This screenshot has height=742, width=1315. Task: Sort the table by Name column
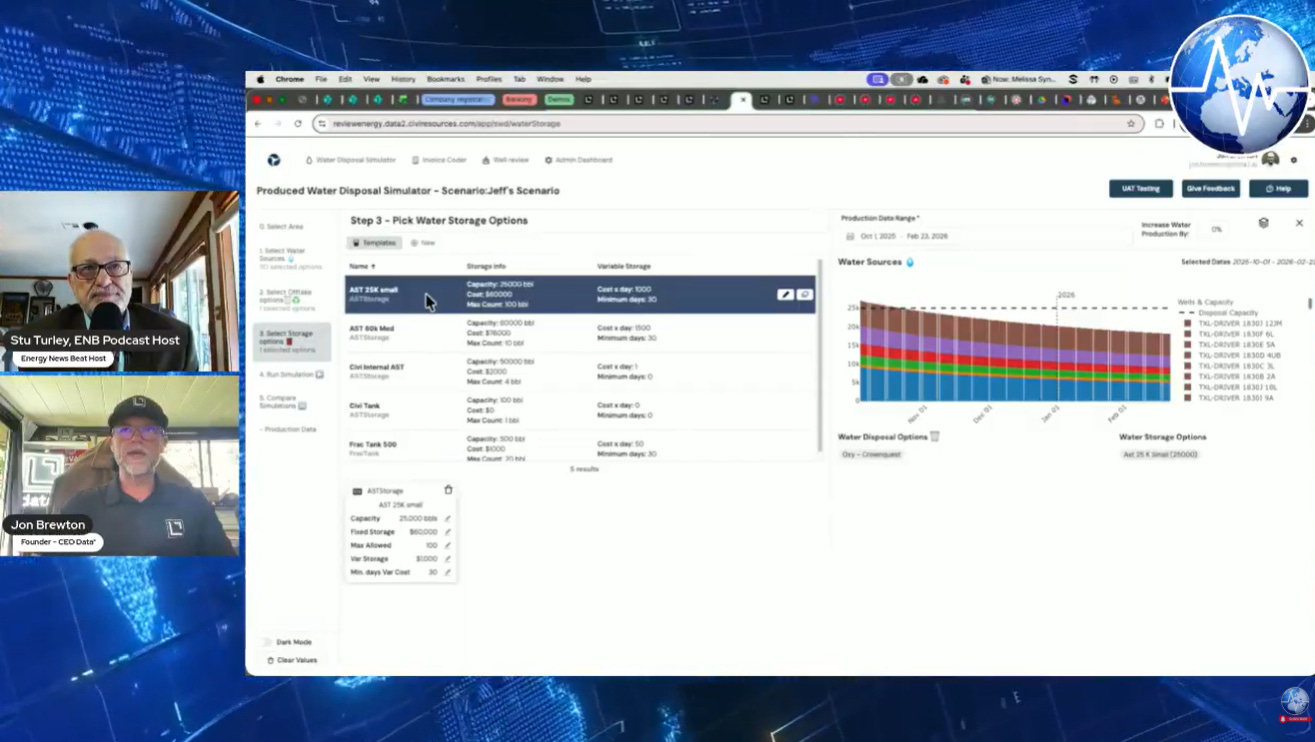point(362,266)
